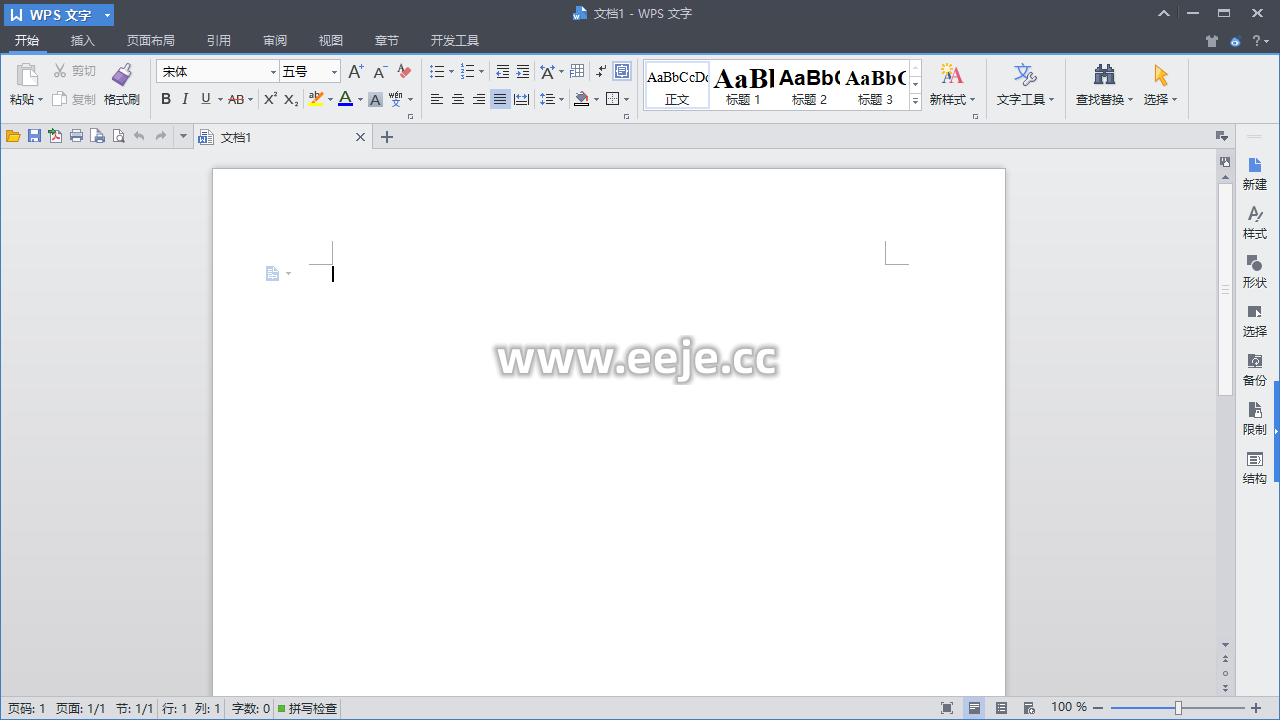Insert a table using the grid icon
This screenshot has height=720, width=1280.
(577, 72)
